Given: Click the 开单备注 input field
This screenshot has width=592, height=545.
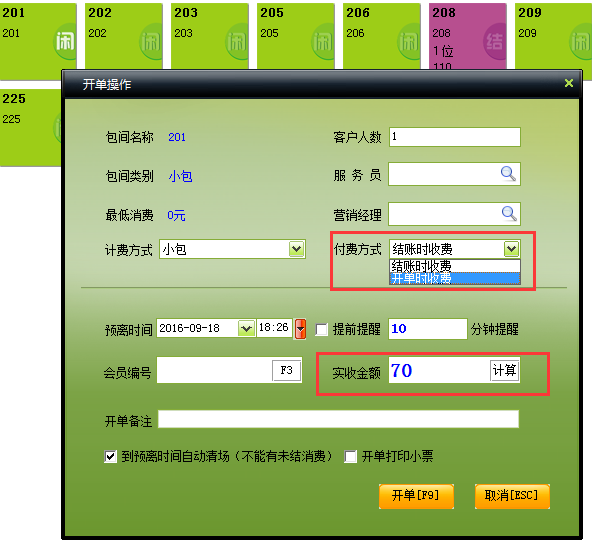Looking at the screenshot, I should click(338, 419).
